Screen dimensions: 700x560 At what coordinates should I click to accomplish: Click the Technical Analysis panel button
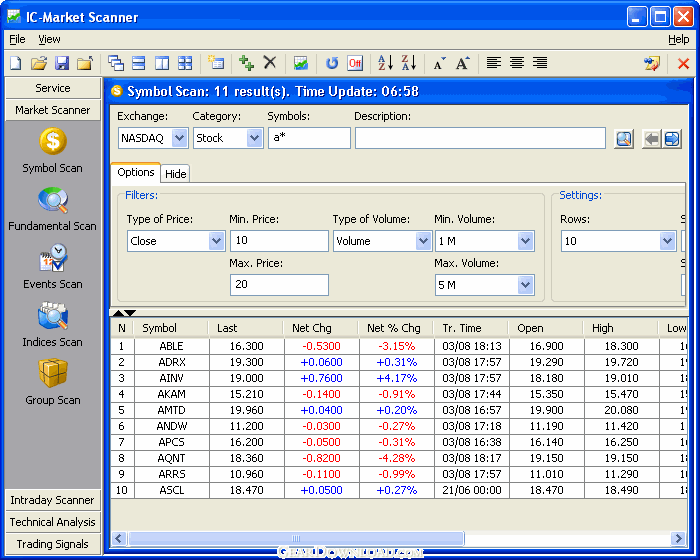click(x=53, y=522)
